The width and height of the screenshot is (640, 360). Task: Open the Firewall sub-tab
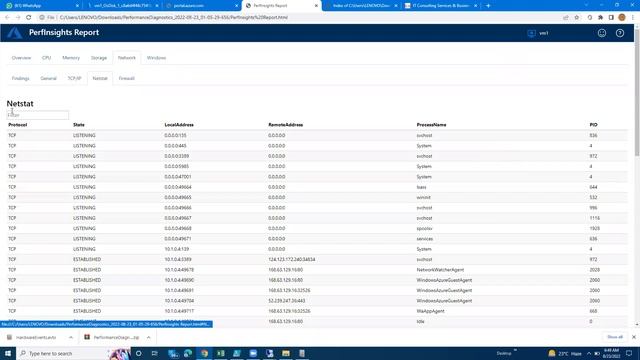tap(127, 78)
